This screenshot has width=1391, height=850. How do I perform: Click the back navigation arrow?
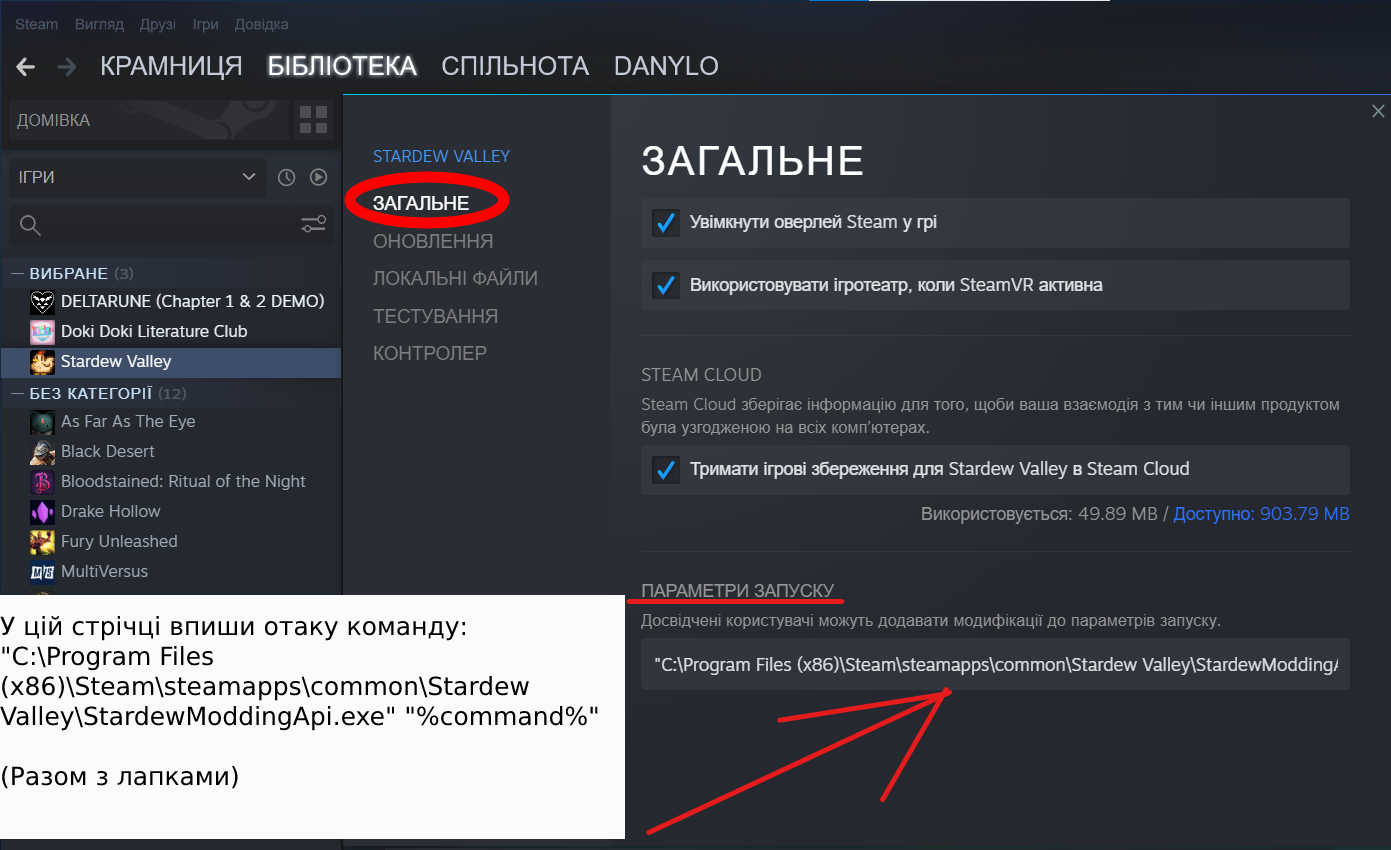click(26, 67)
